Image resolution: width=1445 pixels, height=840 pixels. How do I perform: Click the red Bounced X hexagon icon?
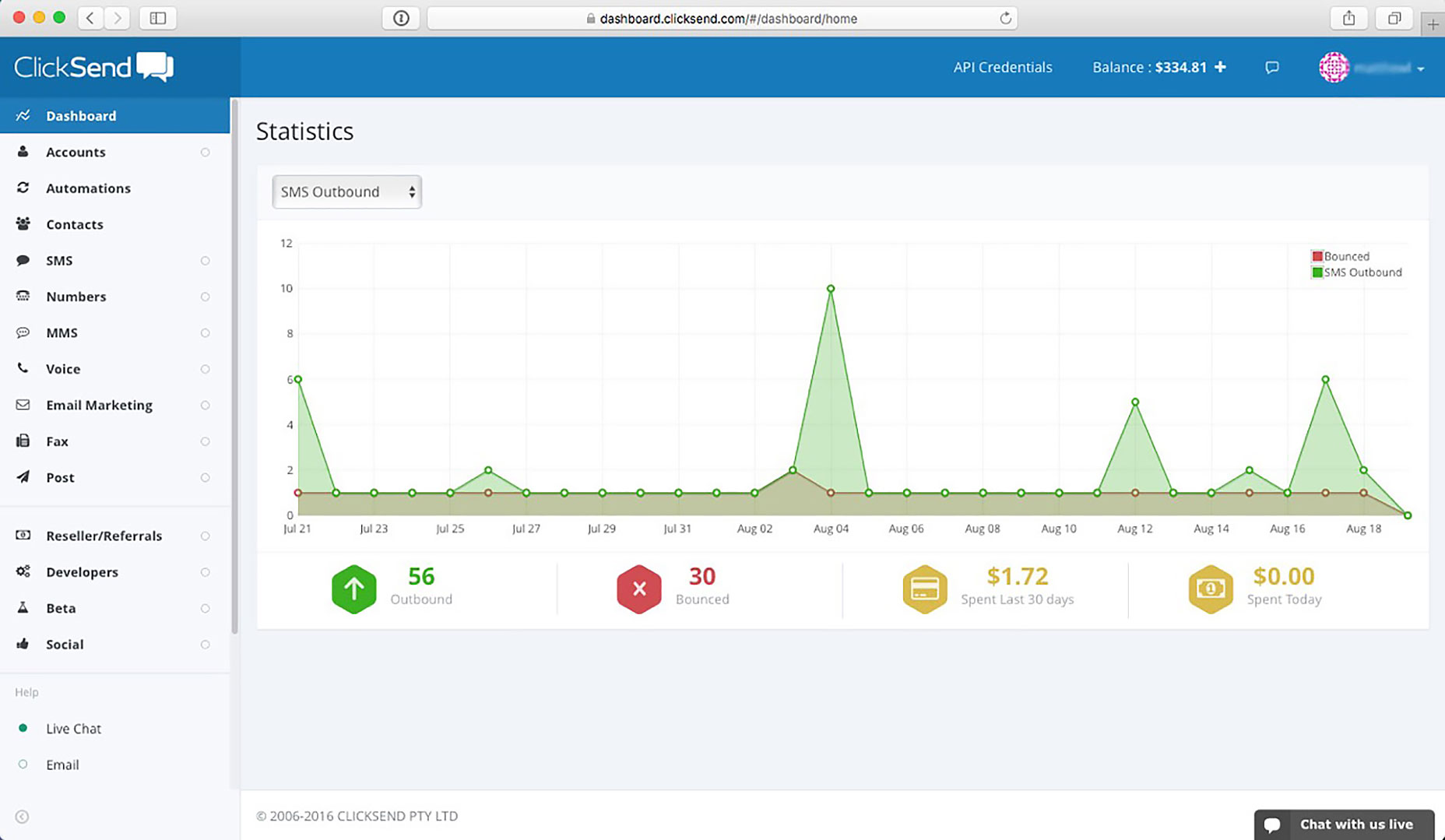point(638,589)
